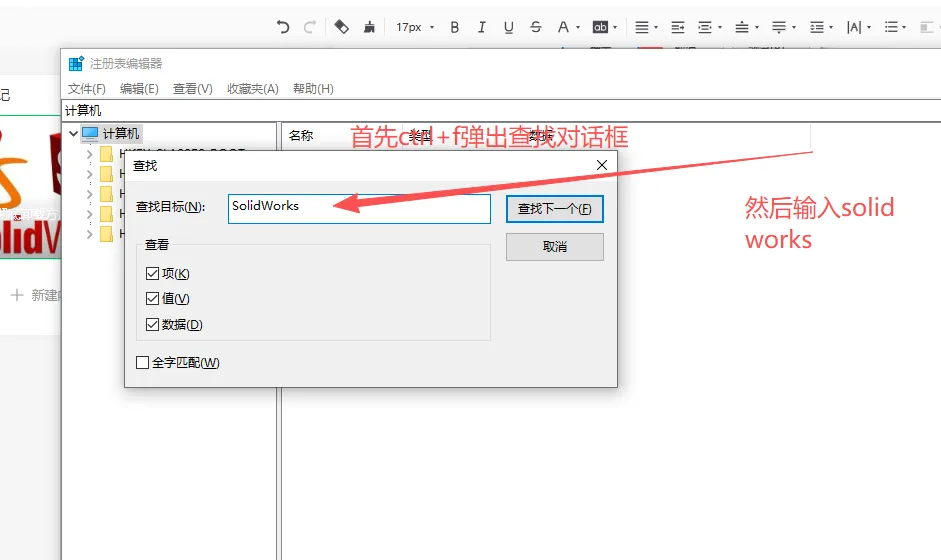Uncheck the 数据(D) checkbox

[152, 325]
